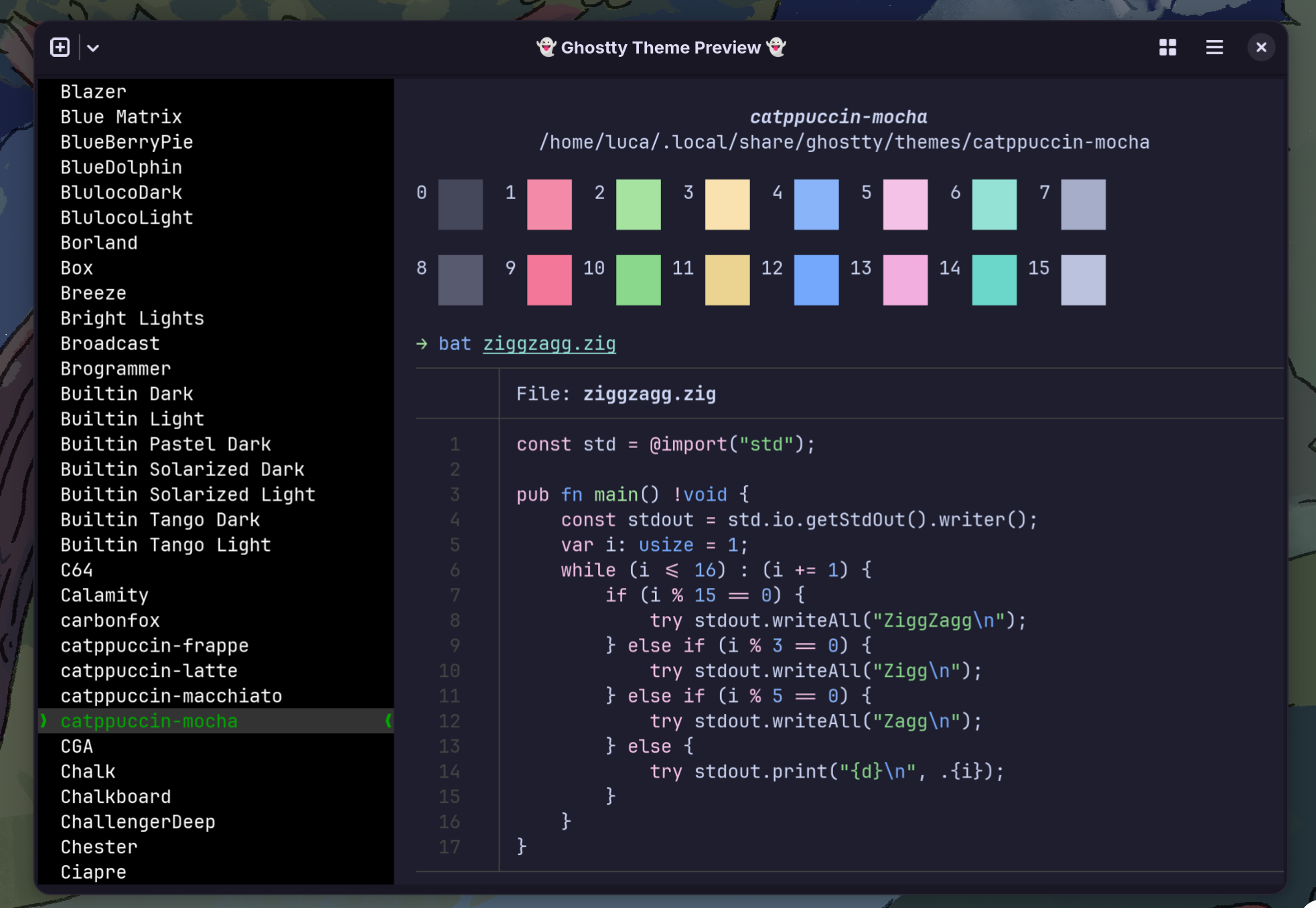Open the hamburger main menu
The width and height of the screenshot is (1316, 908).
pyautogui.click(x=1214, y=48)
